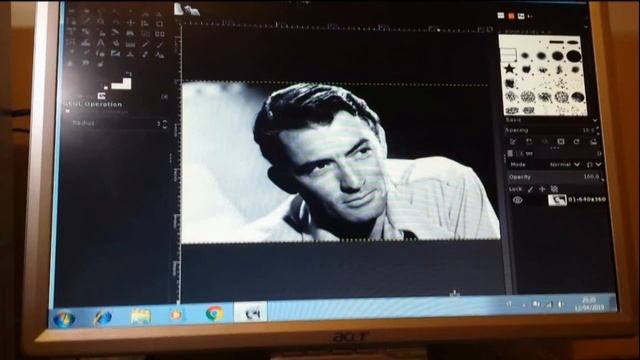Viewport: 640px width, 360px height.
Task: Open the Windows Start button
Action: click(x=64, y=319)
